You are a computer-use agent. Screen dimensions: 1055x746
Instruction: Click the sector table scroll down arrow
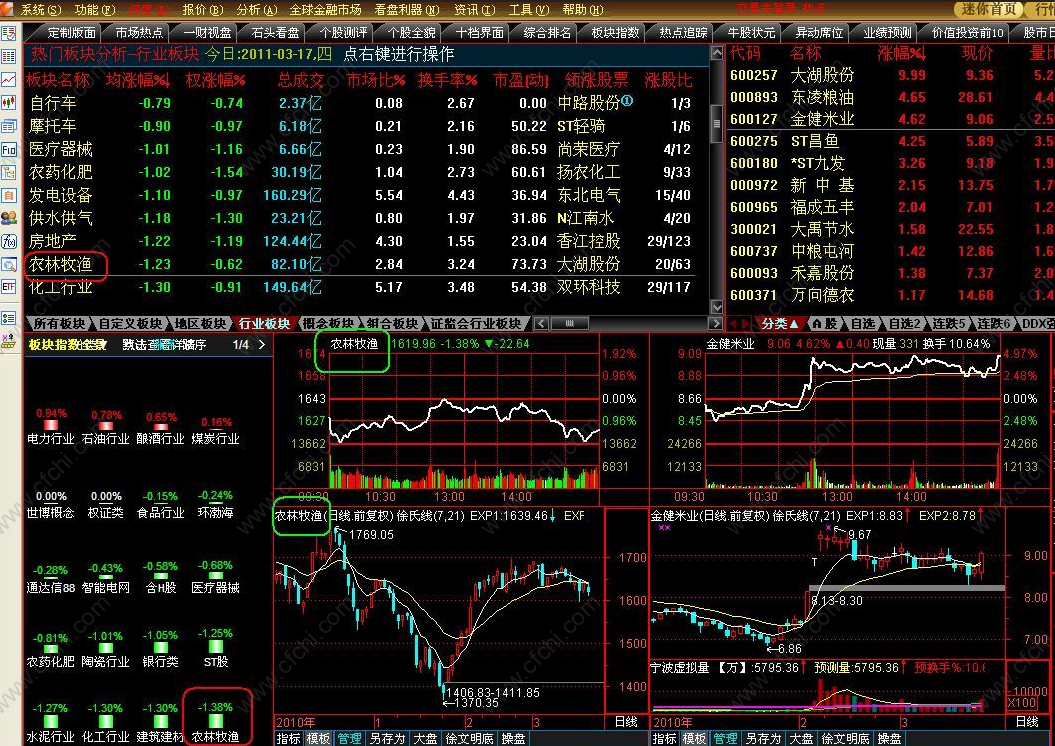[x=717, y=307]
